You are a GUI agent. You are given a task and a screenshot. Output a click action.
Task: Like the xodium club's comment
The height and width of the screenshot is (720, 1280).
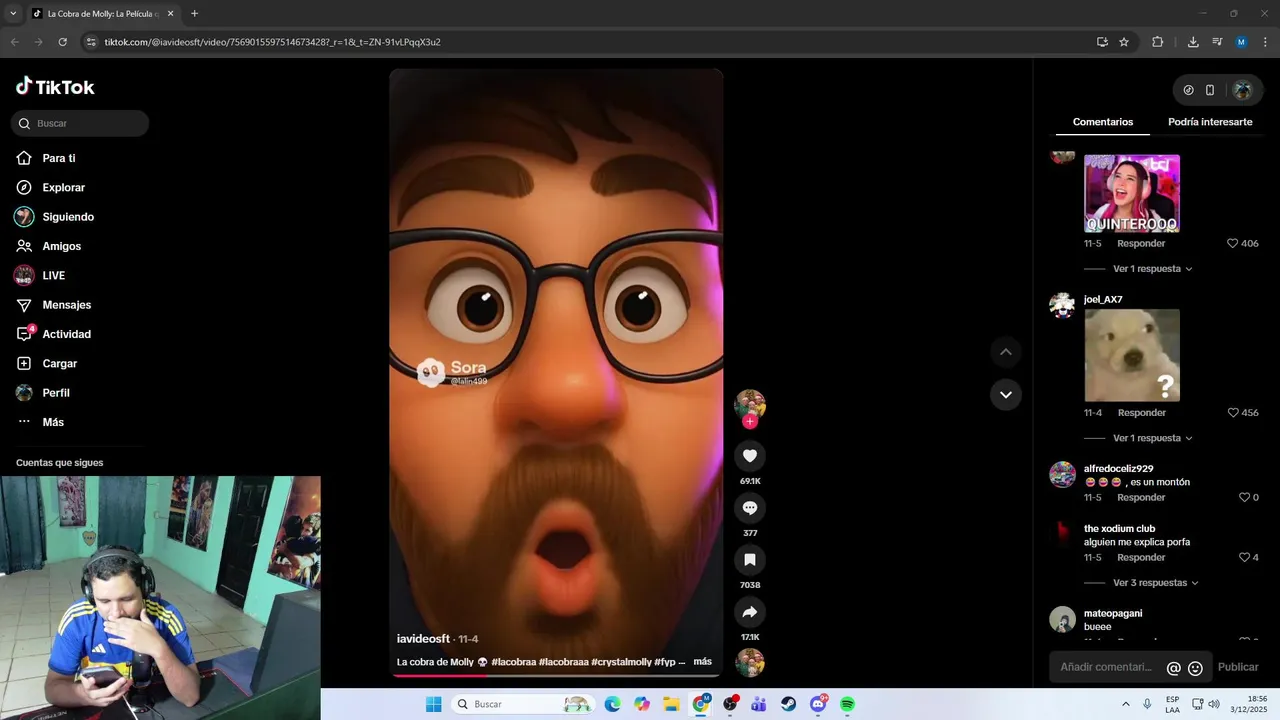(1244, 557)
